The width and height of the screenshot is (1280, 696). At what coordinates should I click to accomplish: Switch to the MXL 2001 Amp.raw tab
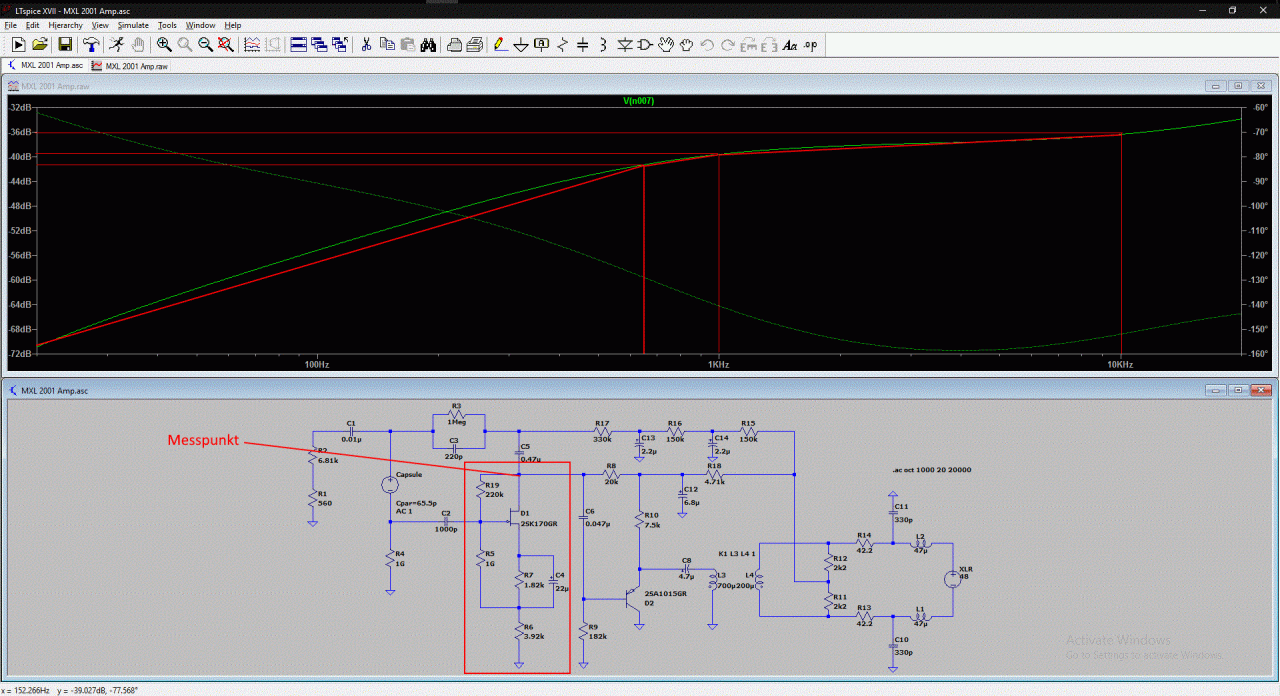point(129,66)
